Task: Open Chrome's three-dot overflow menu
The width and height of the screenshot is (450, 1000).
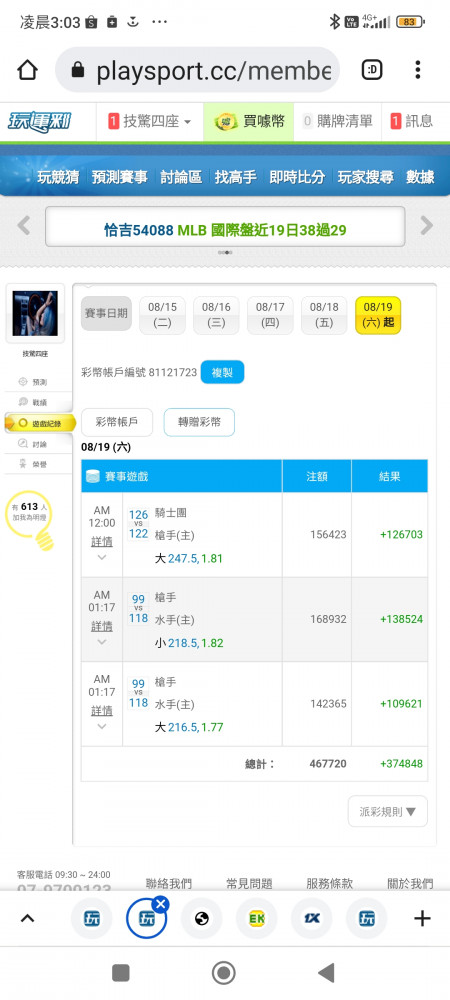Action: (417, 70)
